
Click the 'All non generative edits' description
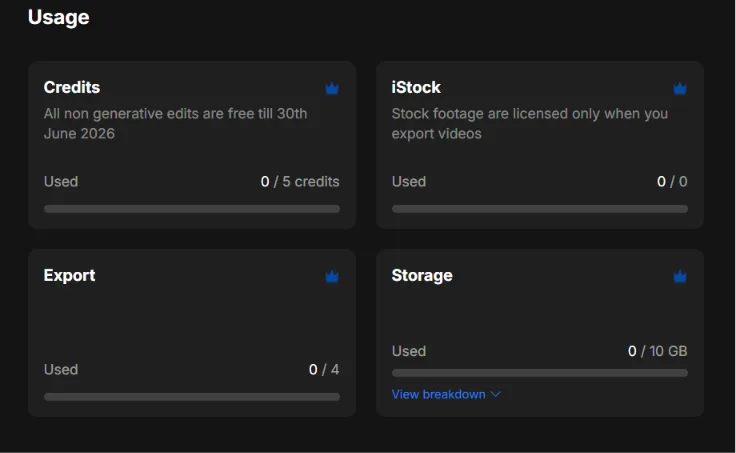(x=176, y=123)
